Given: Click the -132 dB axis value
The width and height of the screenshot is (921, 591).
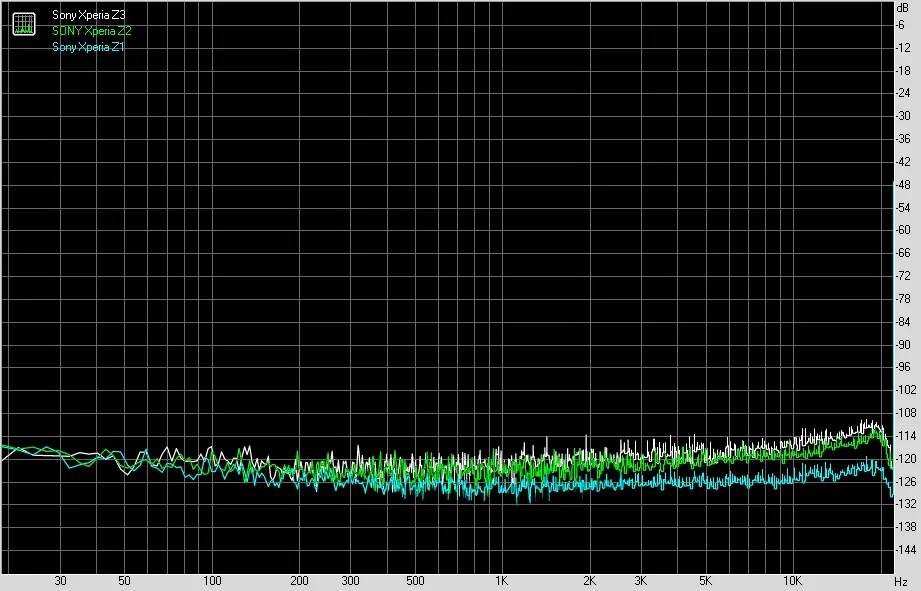Looking at the screenshot, I should 905,503.
